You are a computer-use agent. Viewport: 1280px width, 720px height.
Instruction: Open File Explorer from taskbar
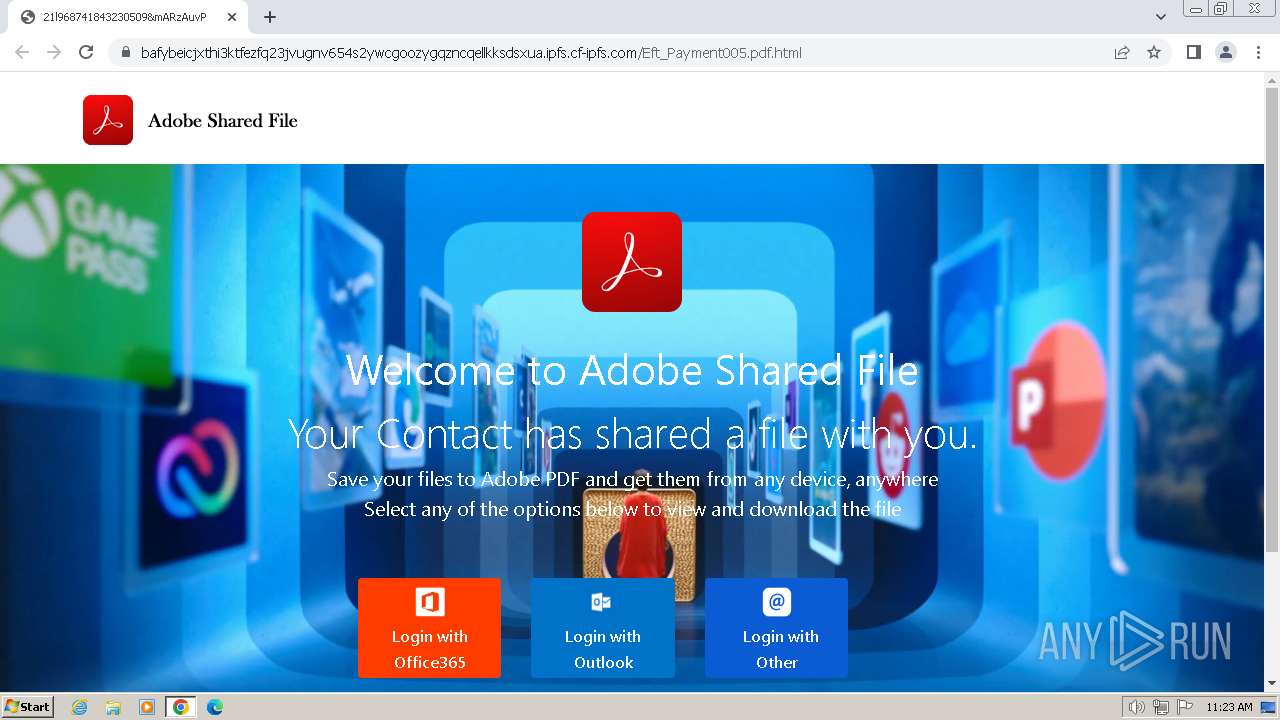113,707
